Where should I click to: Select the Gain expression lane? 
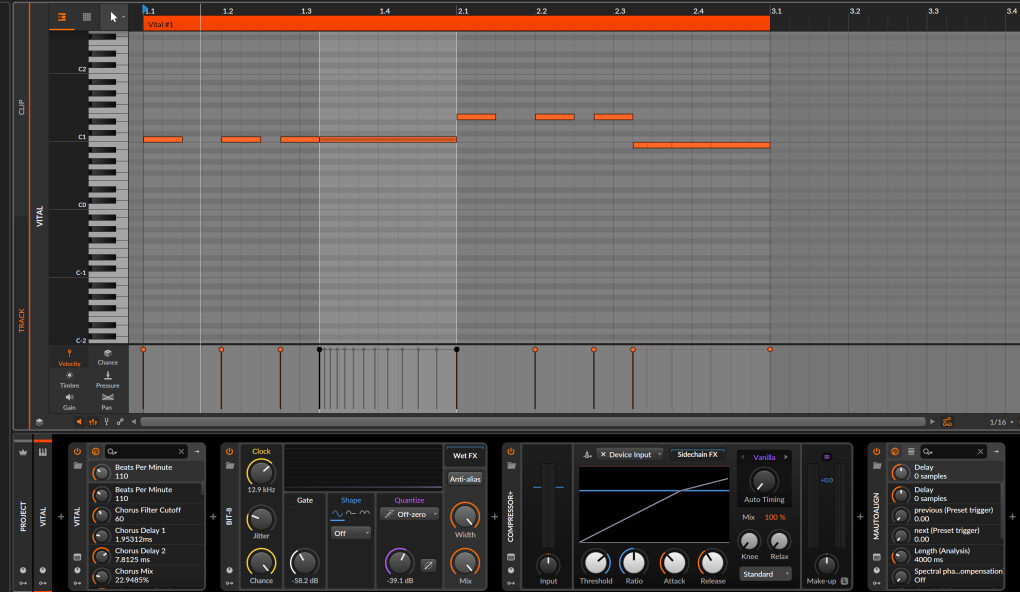click(x=69, y=402)
